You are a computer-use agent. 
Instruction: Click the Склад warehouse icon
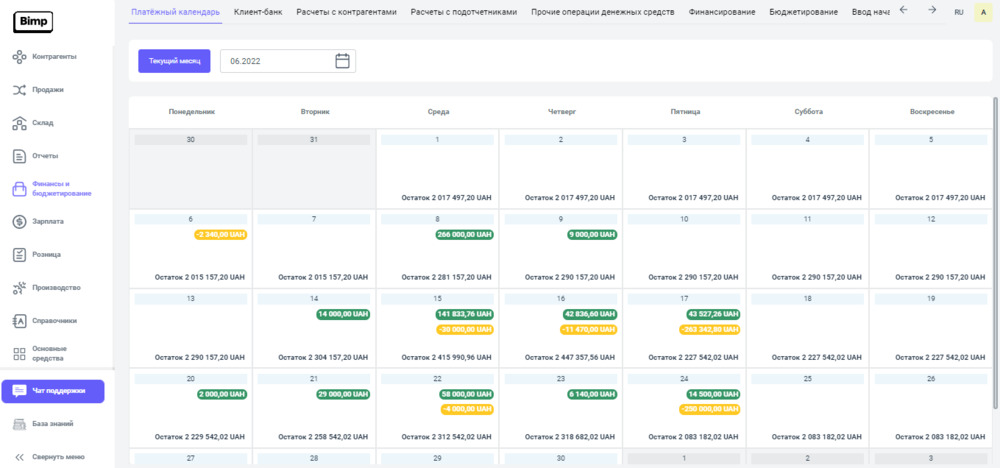[19, 123]
